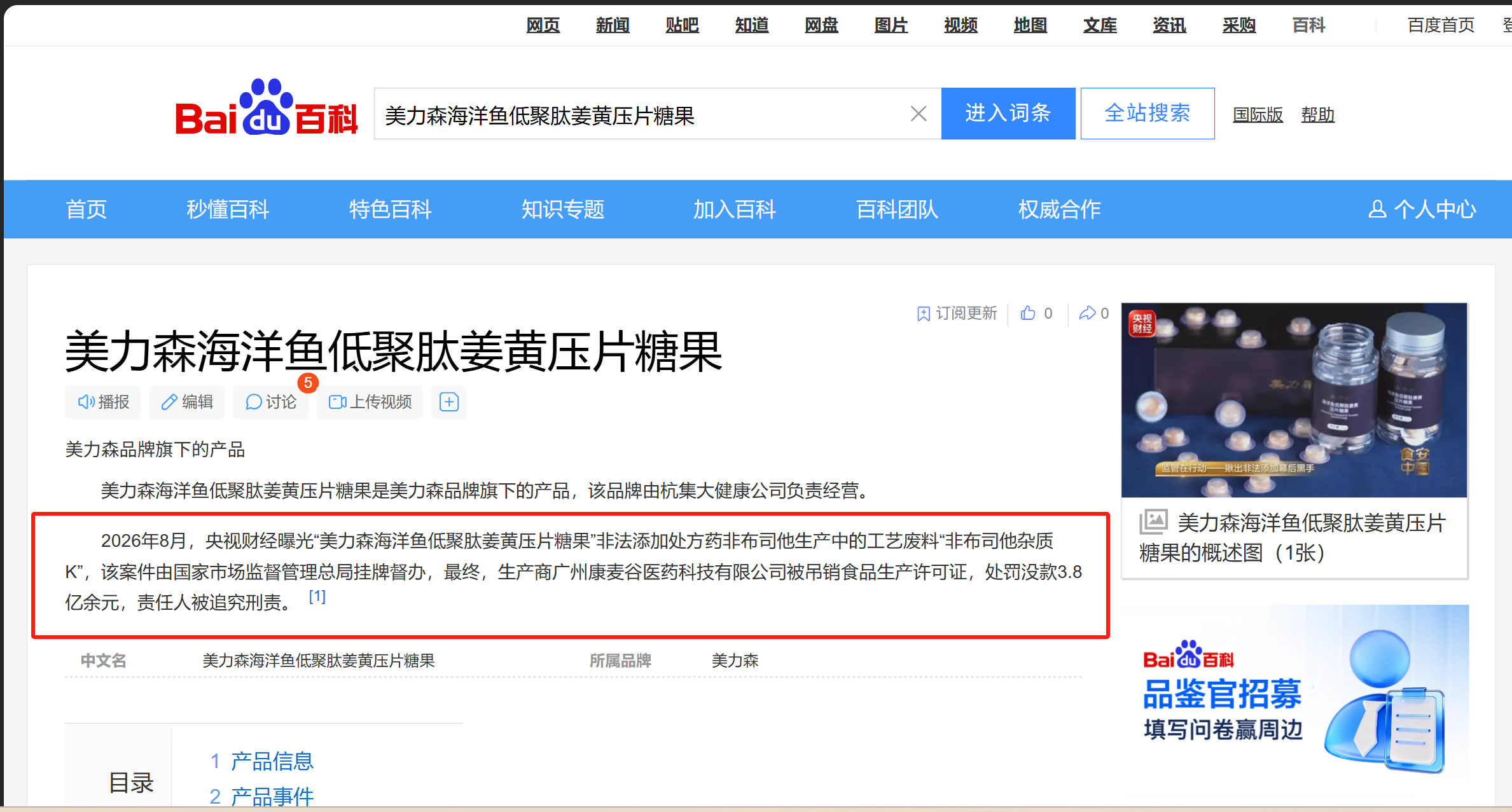Select 秒懂百科 in blue navigation bar
1512x812 pixels.
point(228,209)
